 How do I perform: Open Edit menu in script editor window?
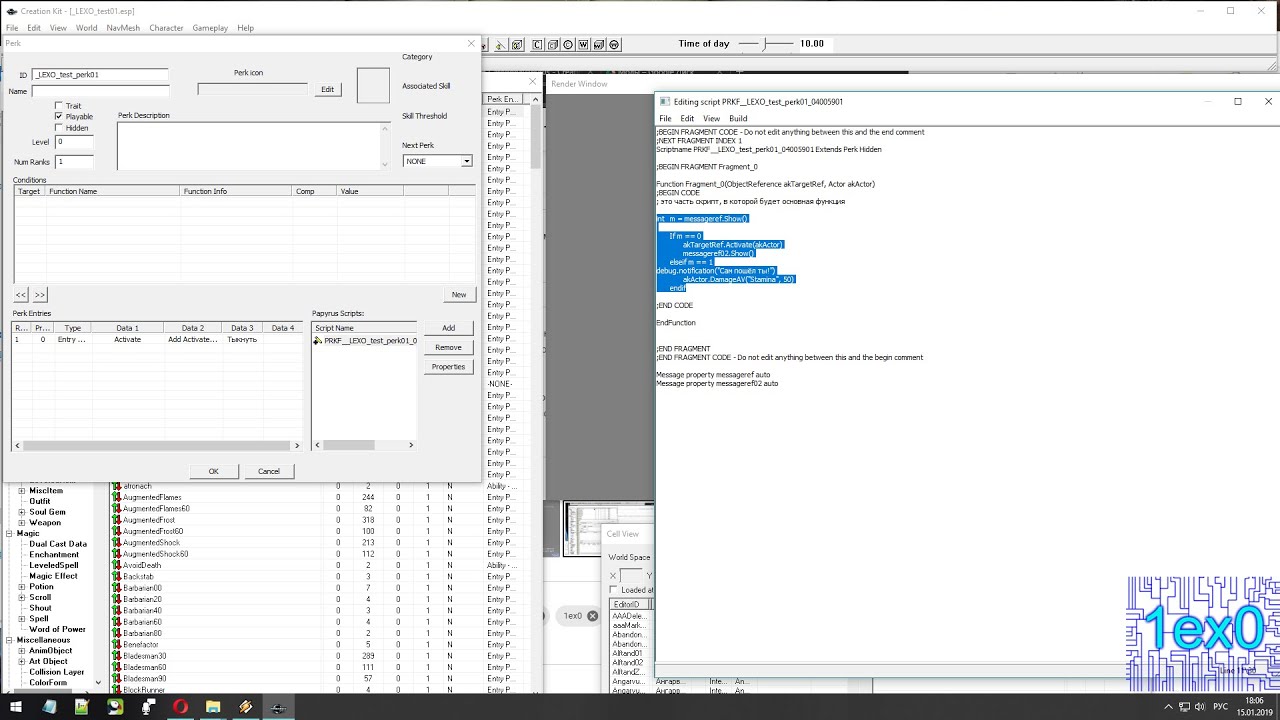pos(687,118)
